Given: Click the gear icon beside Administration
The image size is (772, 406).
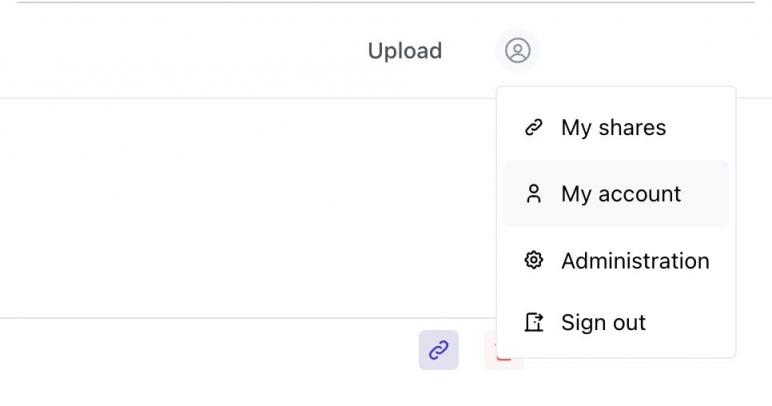Looking at the screenshot, I should pyautogui.click(x=534, y=261).
